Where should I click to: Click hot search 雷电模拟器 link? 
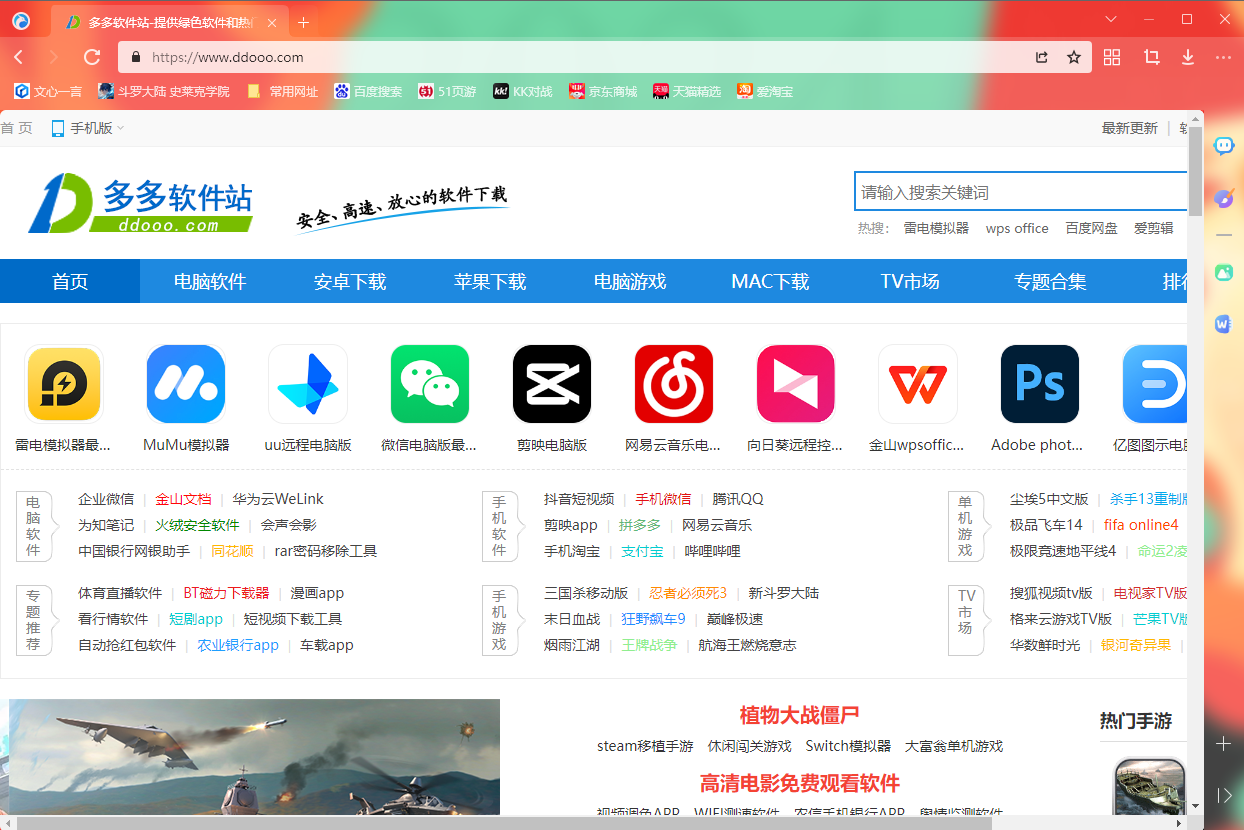[x=936, y=228]
